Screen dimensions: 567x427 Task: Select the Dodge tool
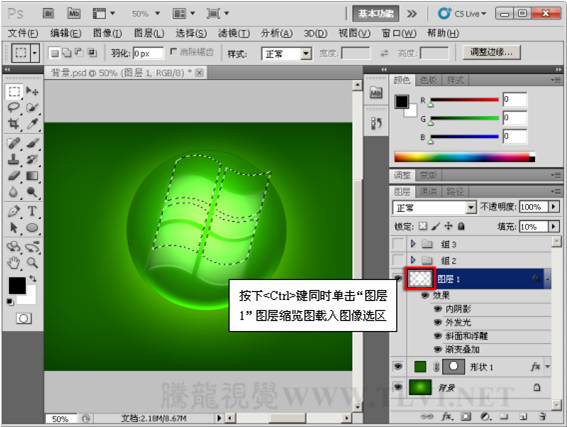coord(32,192)
